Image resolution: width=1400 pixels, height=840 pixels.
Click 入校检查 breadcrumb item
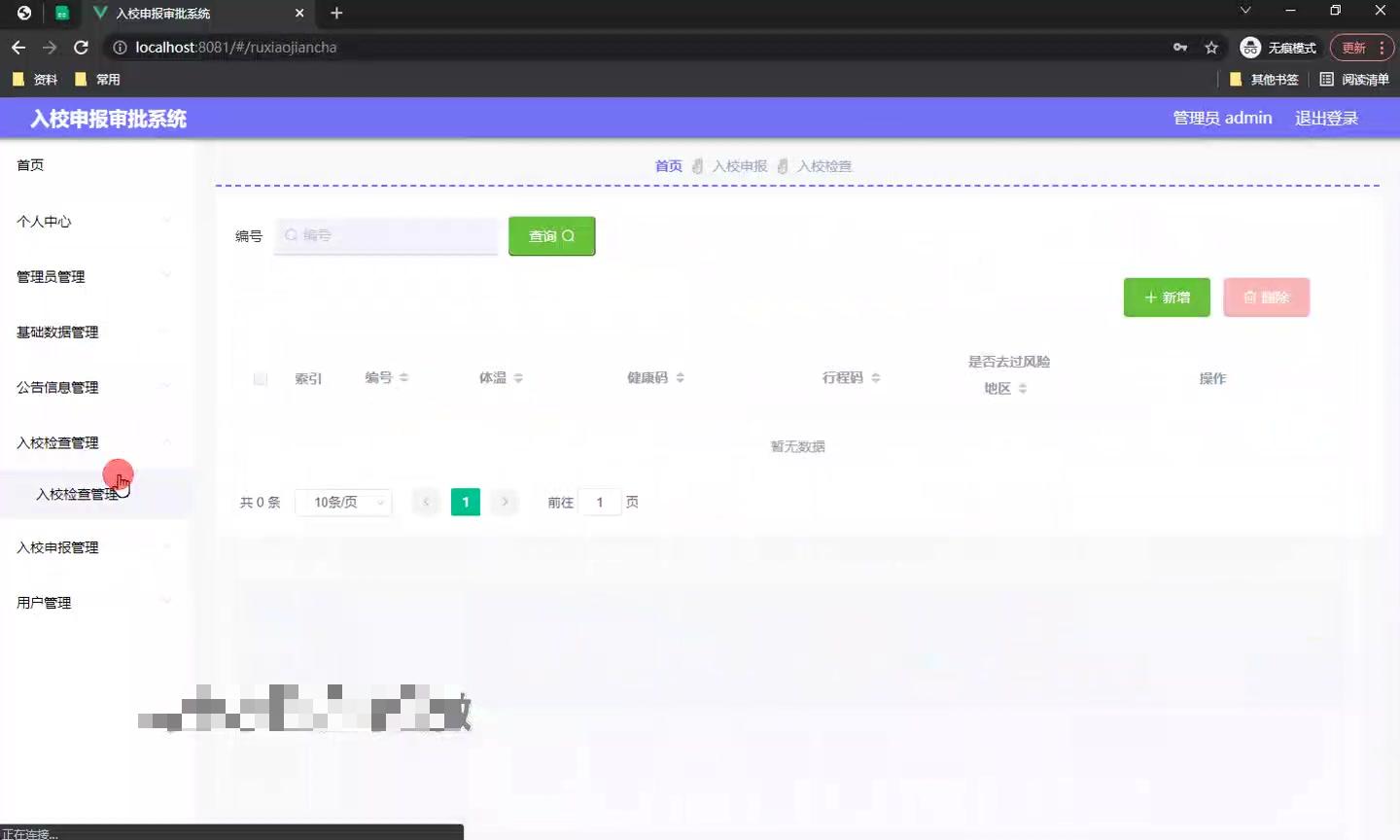point(824,166)
